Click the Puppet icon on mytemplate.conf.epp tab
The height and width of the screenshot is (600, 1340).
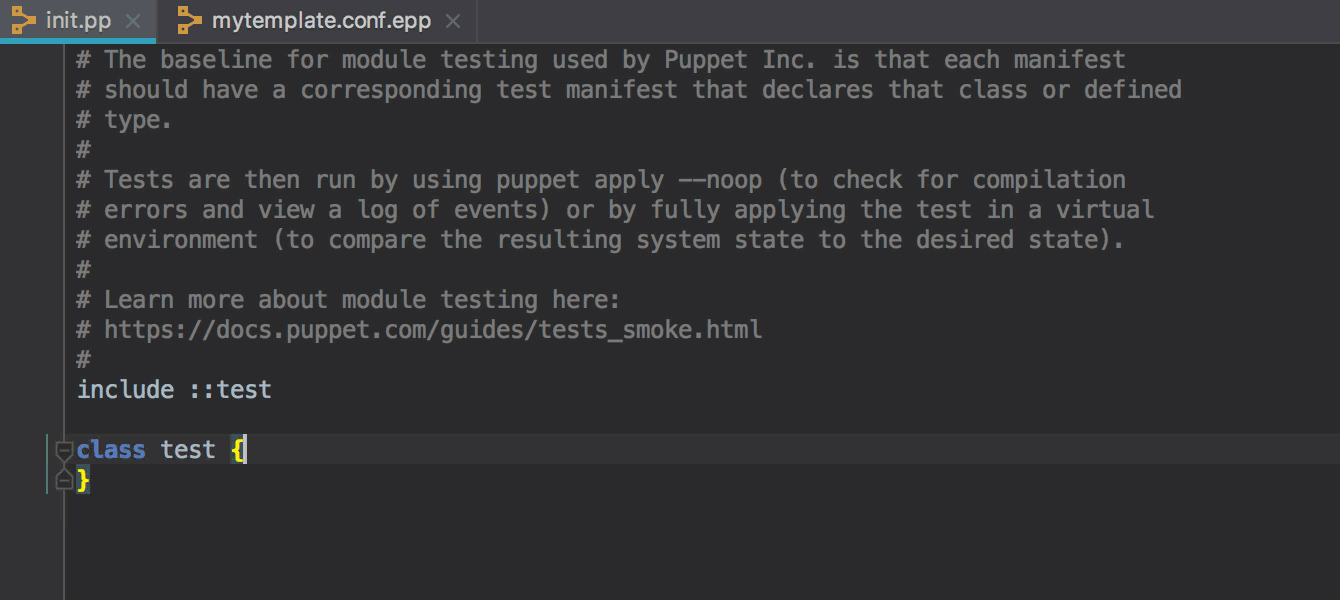coord(189,20)
